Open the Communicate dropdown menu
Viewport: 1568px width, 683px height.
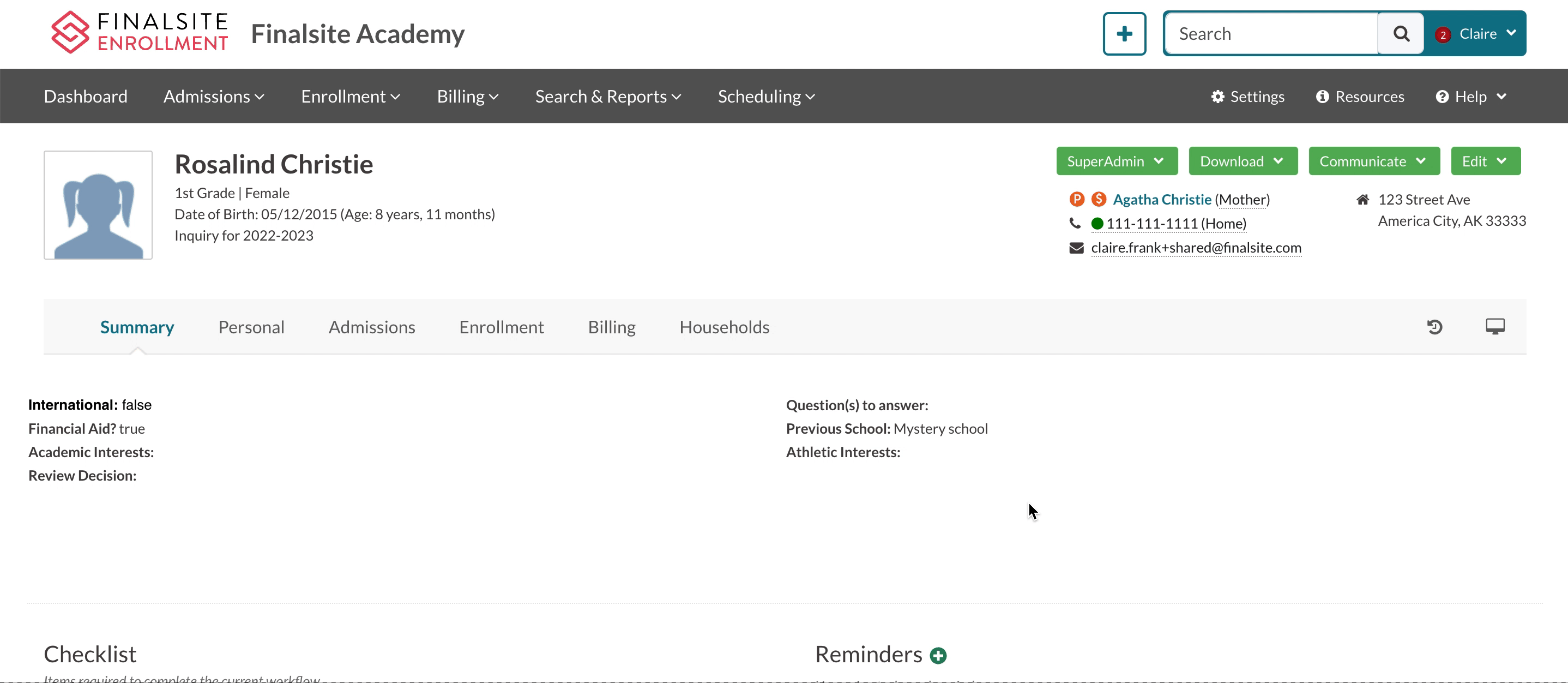1373,161
